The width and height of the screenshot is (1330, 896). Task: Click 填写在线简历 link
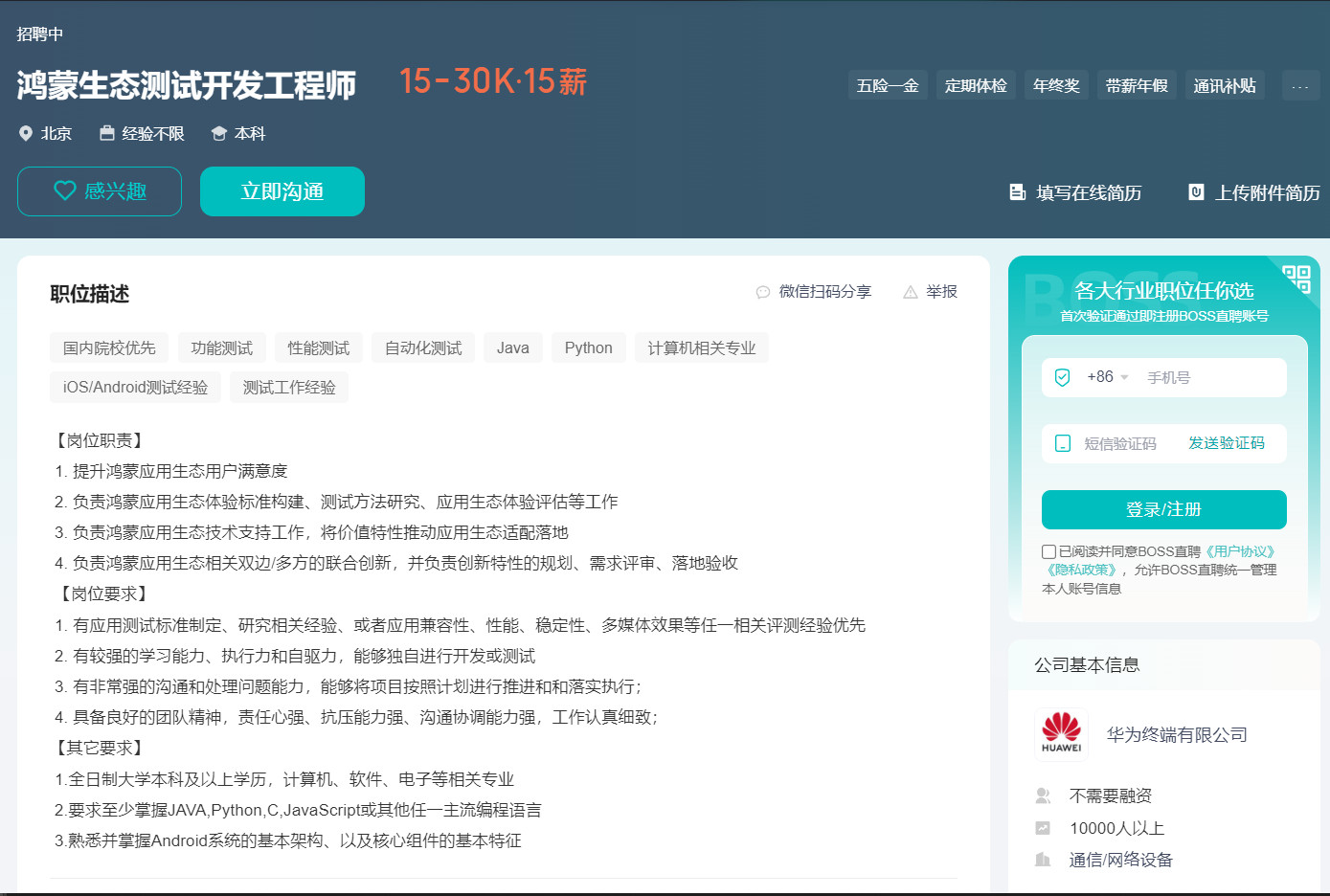point(1089,192)
